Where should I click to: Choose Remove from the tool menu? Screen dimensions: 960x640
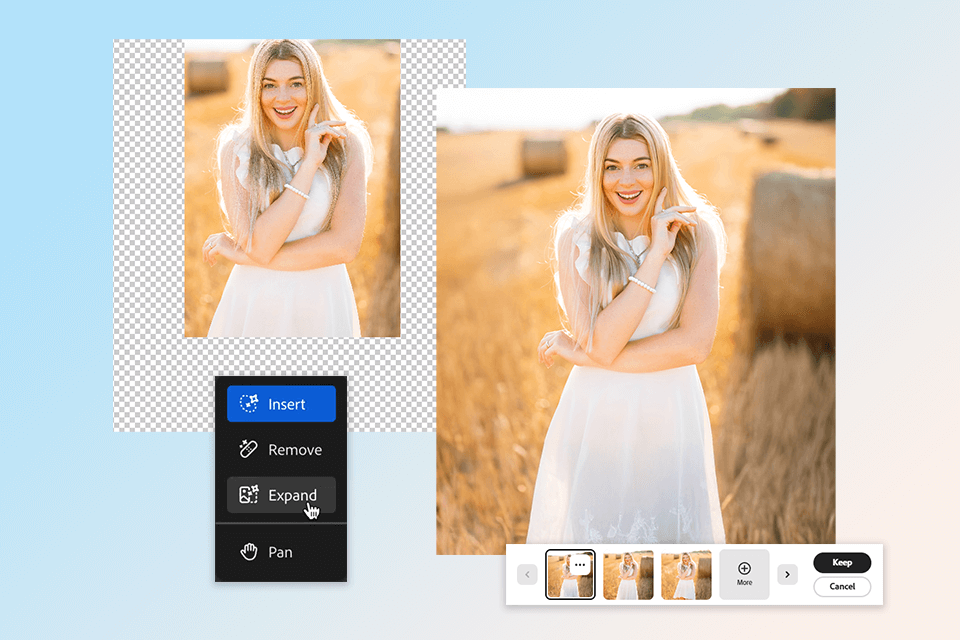pos(281,450)
